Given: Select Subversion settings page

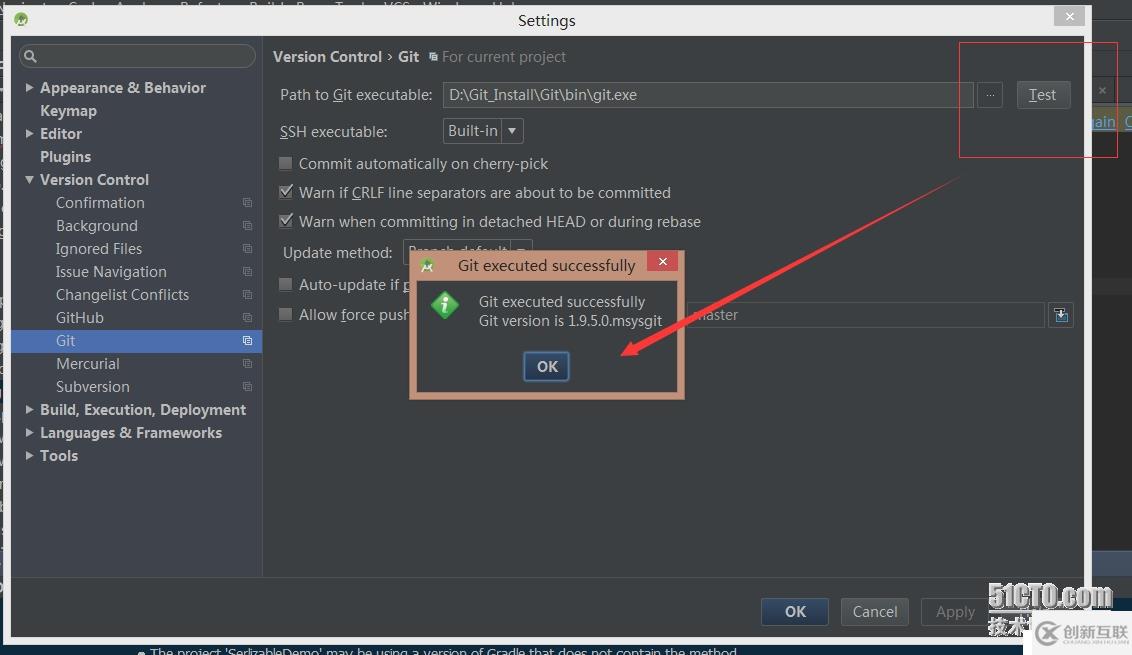Looking at the screenshot, I should 92,387.
